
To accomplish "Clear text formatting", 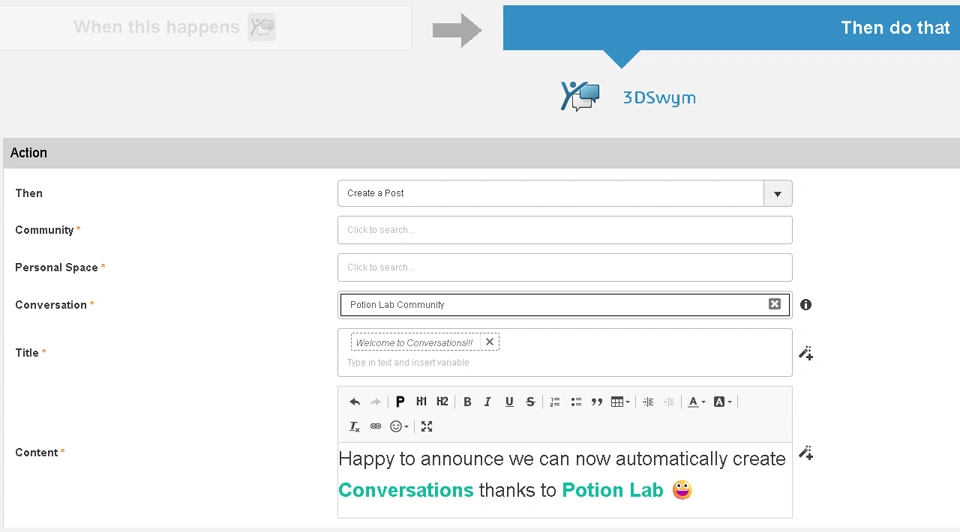I will tap(354, 426).
